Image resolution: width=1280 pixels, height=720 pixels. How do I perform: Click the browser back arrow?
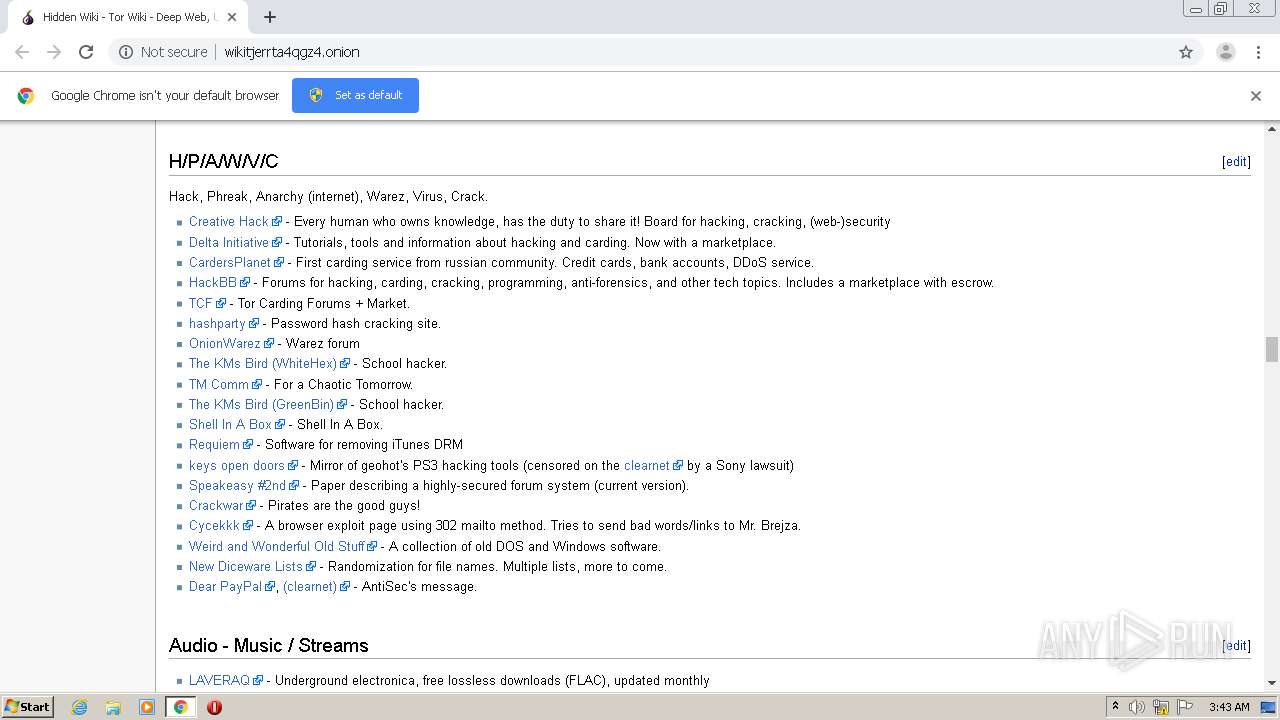tap(22, 52)
